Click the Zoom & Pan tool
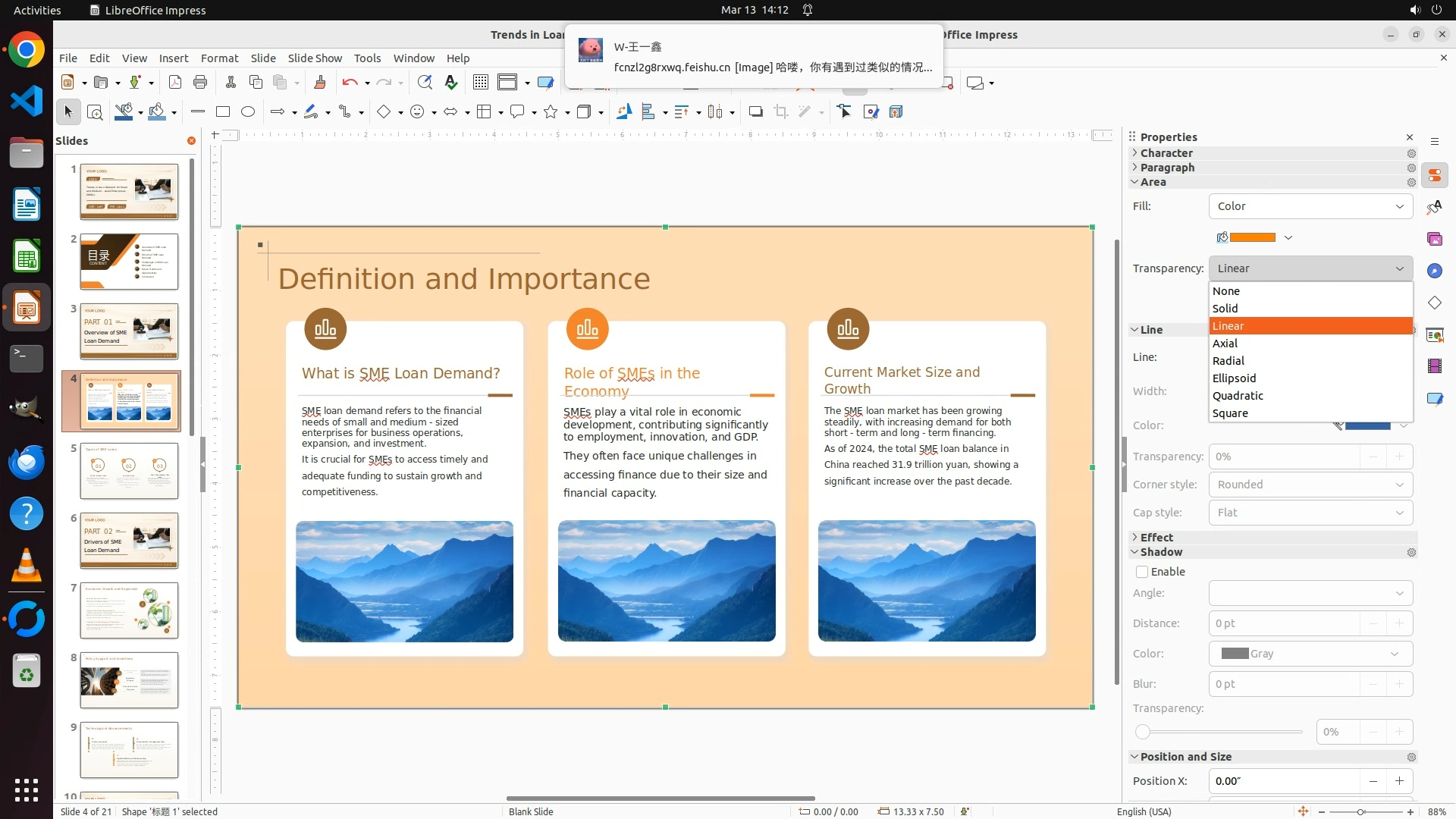1456x819 pixels. 95,112
